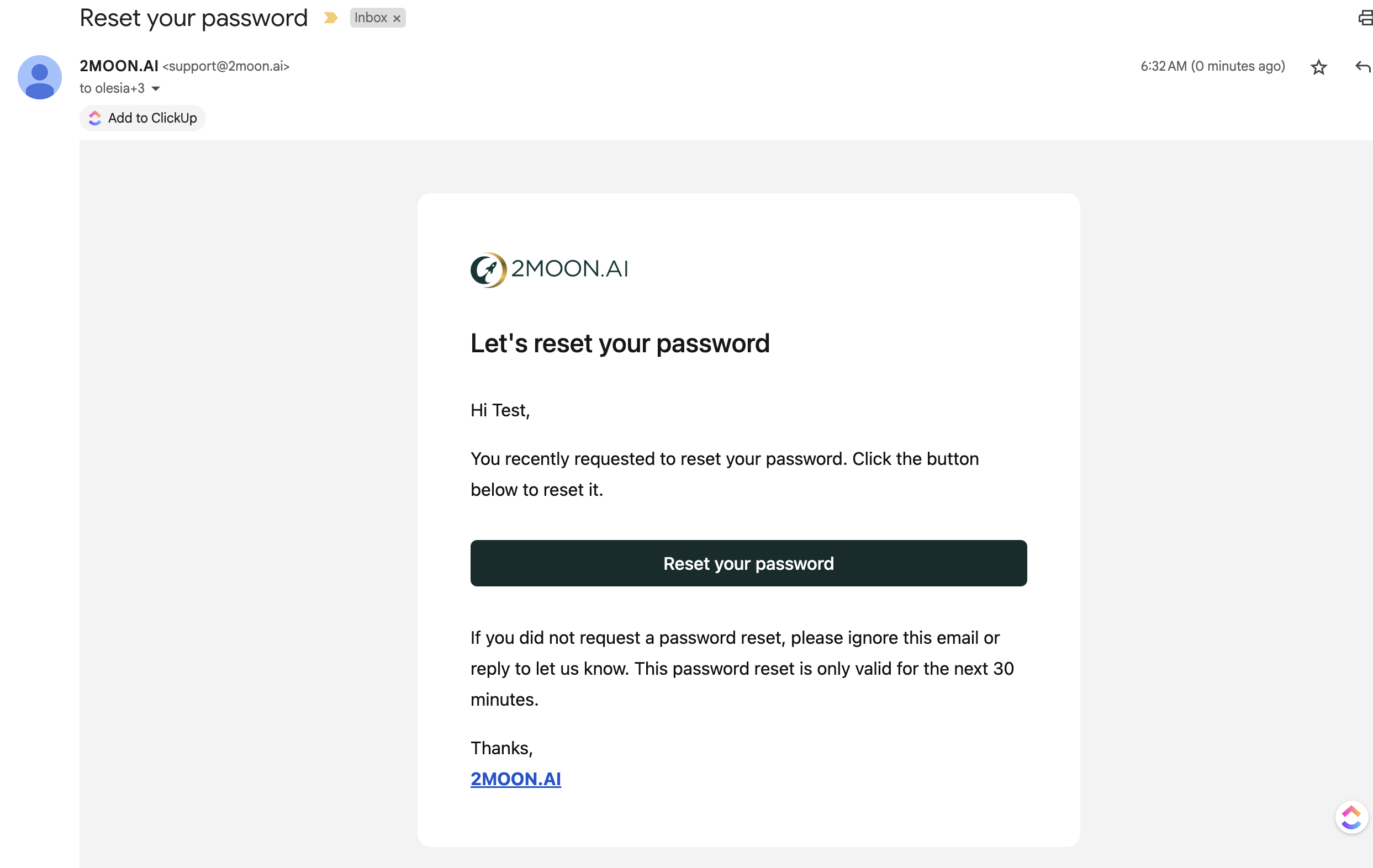Toggle the yellow importance marker
This screenshot has width=1373, height=868.
tap(330, 18)
